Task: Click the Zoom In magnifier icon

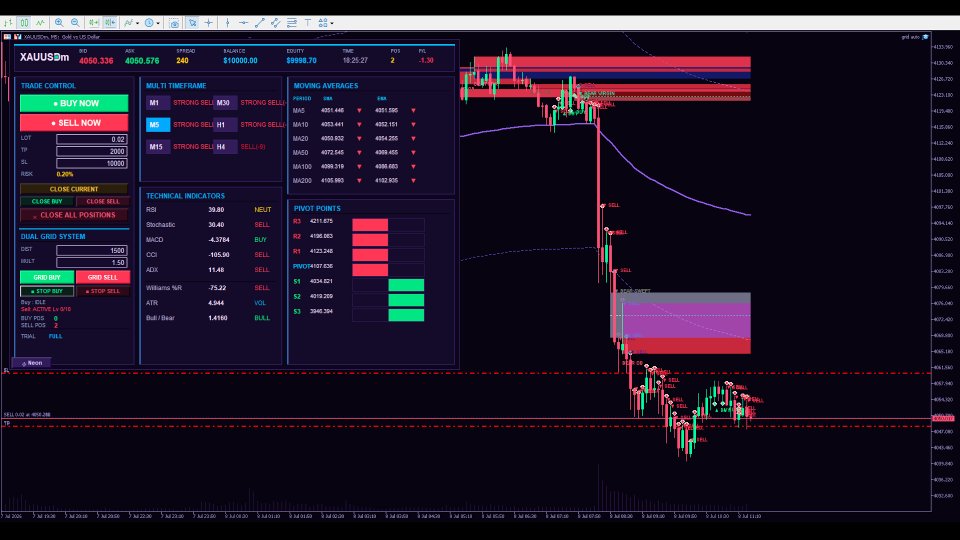Action: [x=59, y=23]
